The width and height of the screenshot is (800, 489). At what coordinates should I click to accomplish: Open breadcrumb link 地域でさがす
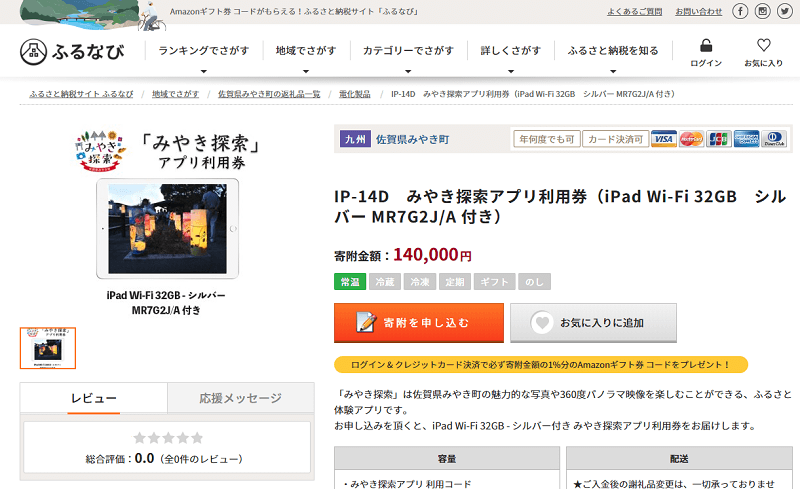click(x=175, y=94)
